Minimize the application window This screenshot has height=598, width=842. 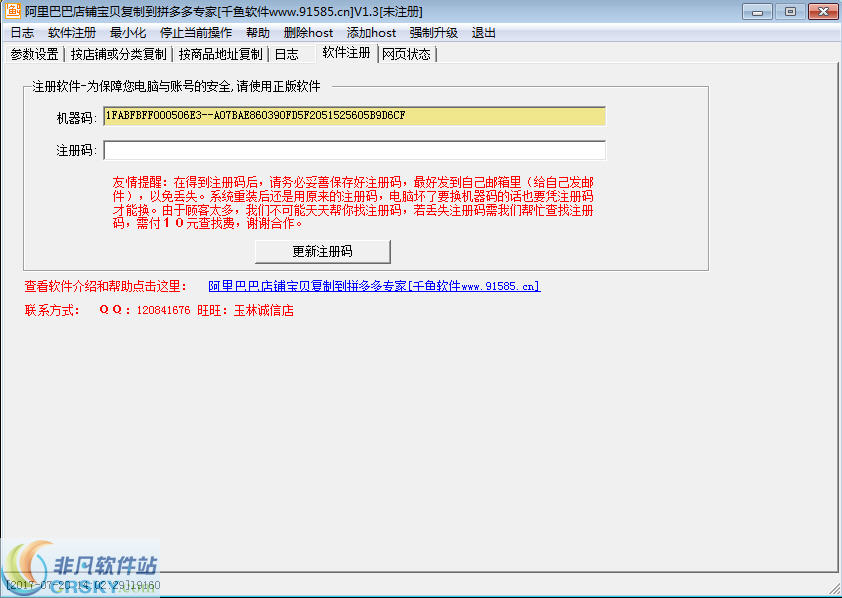coord(758,11)
